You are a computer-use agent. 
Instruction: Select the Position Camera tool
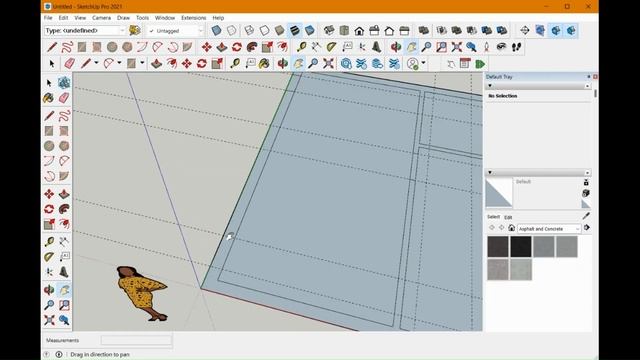(486, 47)
